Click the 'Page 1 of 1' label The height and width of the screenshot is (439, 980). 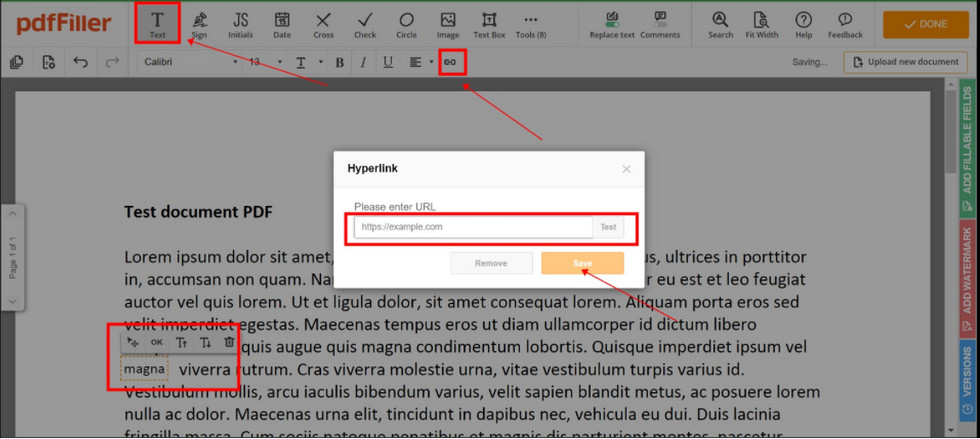pos(14,258)
